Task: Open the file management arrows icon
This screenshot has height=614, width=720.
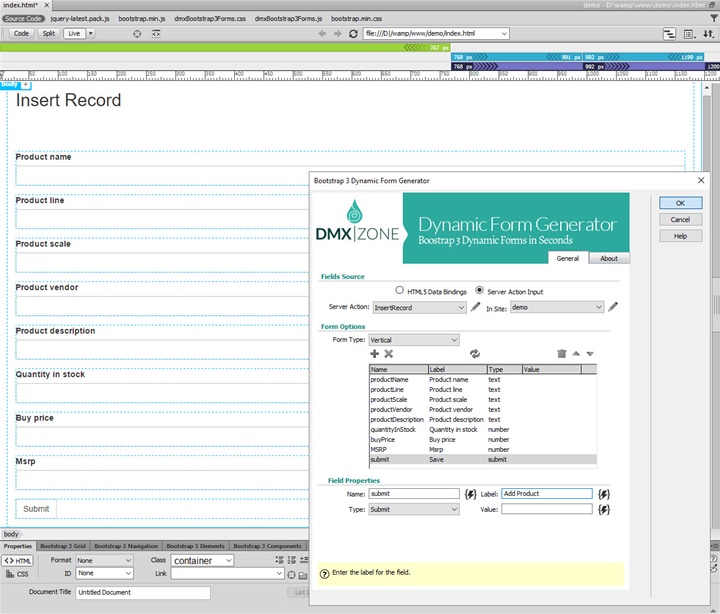Action: (x=709, y=34)
